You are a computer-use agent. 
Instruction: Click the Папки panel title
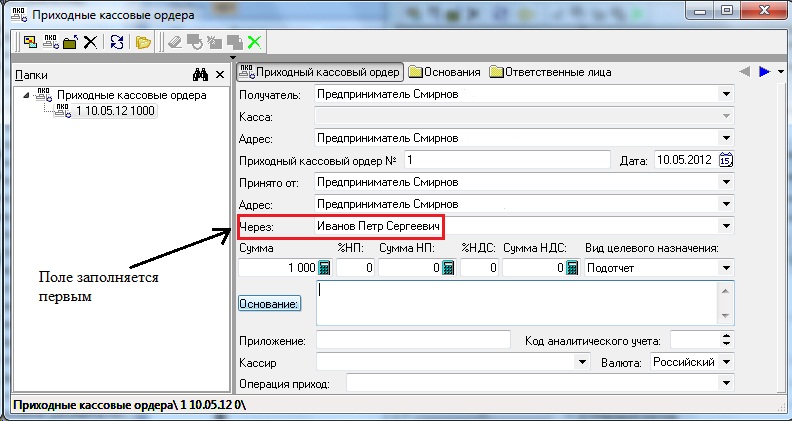pyautogui.click(x=31, y=75)
